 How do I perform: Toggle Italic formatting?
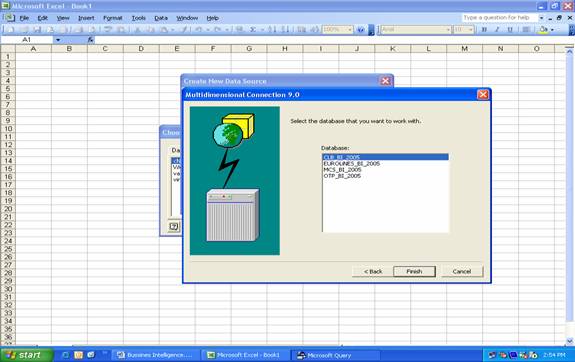pos(497,29)
